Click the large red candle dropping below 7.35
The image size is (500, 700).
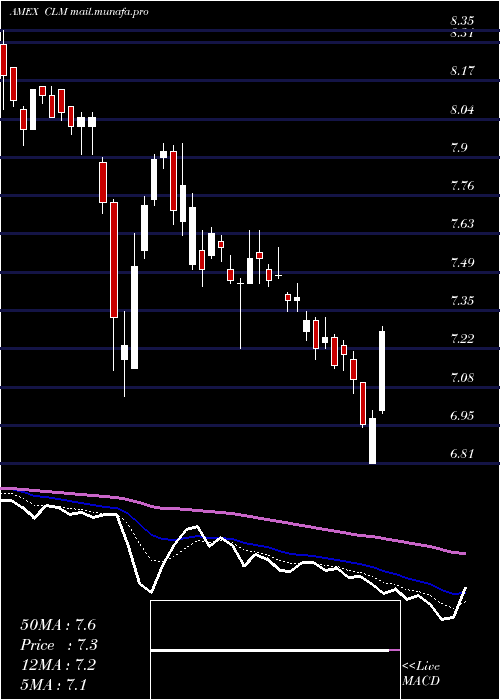coord(114,260)
